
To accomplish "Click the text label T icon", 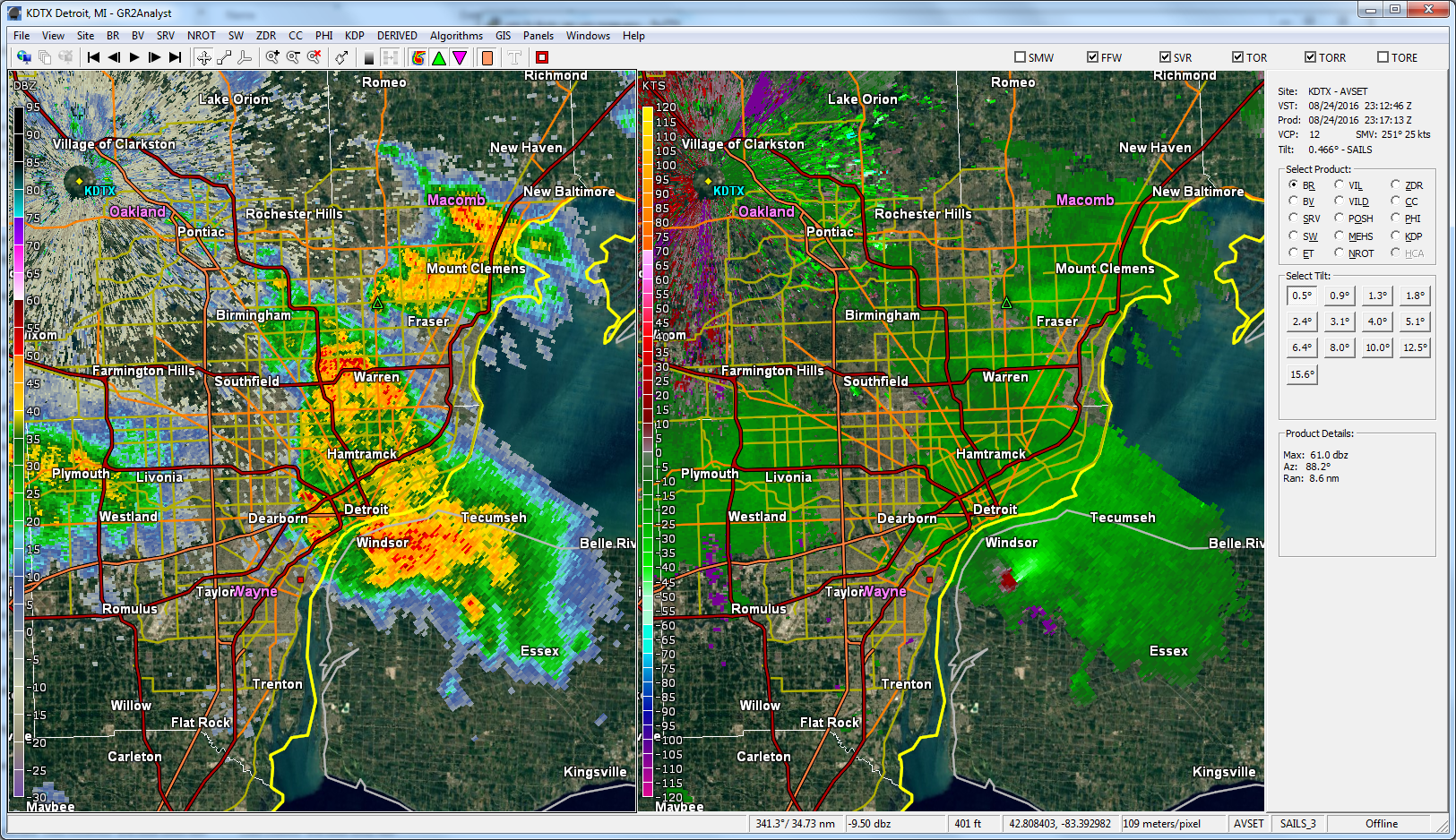I will pyautogui.click(x=514, y=57).
